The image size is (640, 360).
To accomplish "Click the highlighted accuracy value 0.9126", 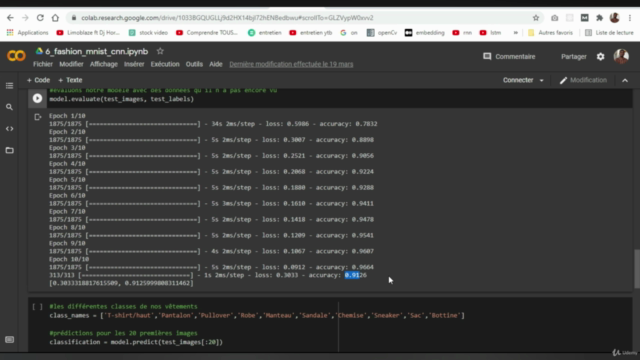I will [356, 276].
